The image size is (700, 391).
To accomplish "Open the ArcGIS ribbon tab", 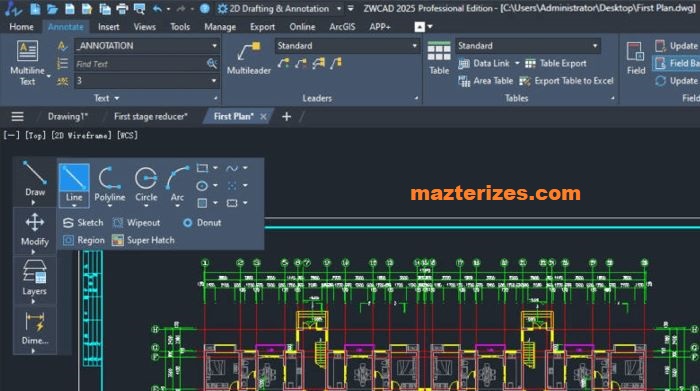I will (x=342, y=27).
